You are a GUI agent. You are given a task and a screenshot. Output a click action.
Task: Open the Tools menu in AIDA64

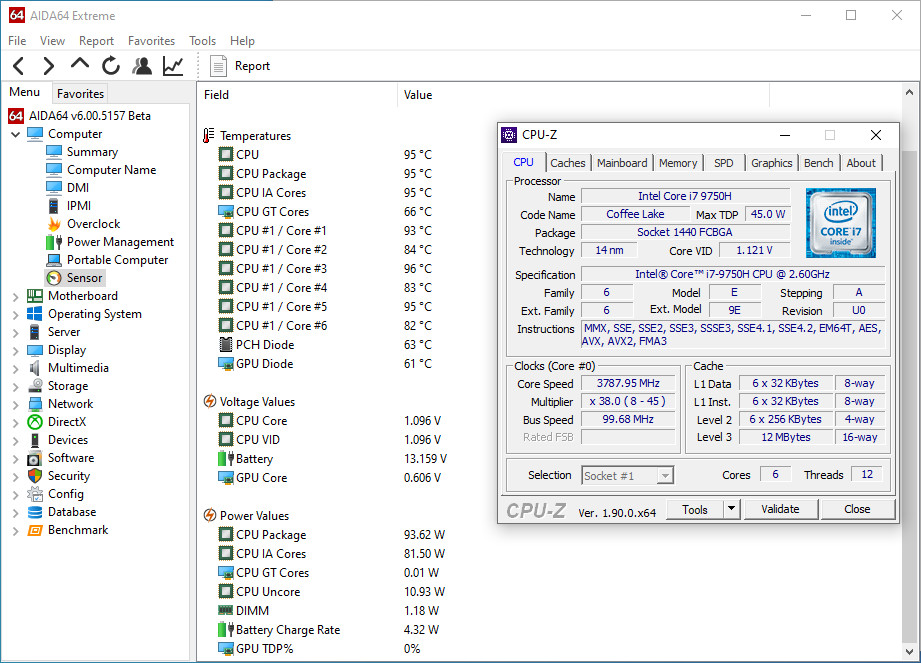203,41
